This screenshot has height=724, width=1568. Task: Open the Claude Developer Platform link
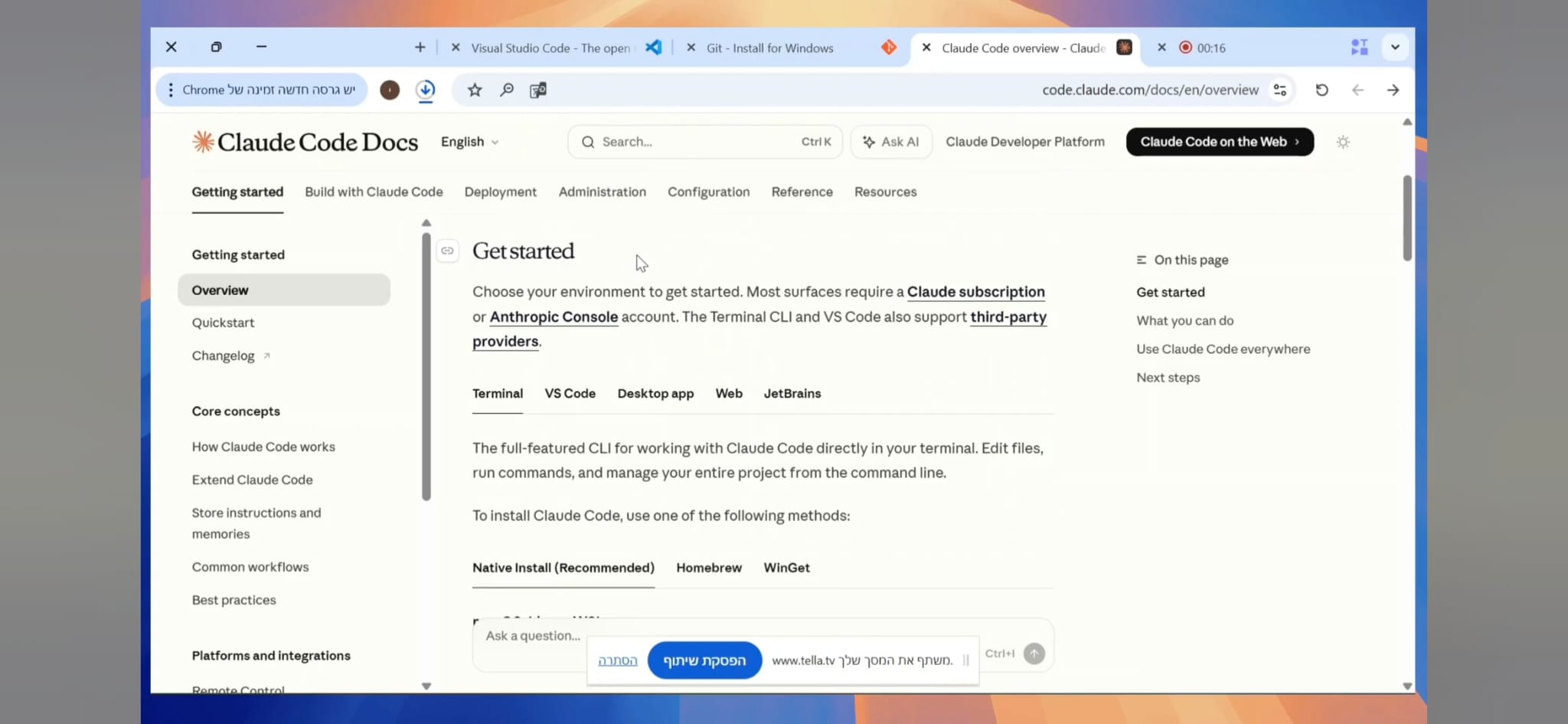coord(1025,142)
